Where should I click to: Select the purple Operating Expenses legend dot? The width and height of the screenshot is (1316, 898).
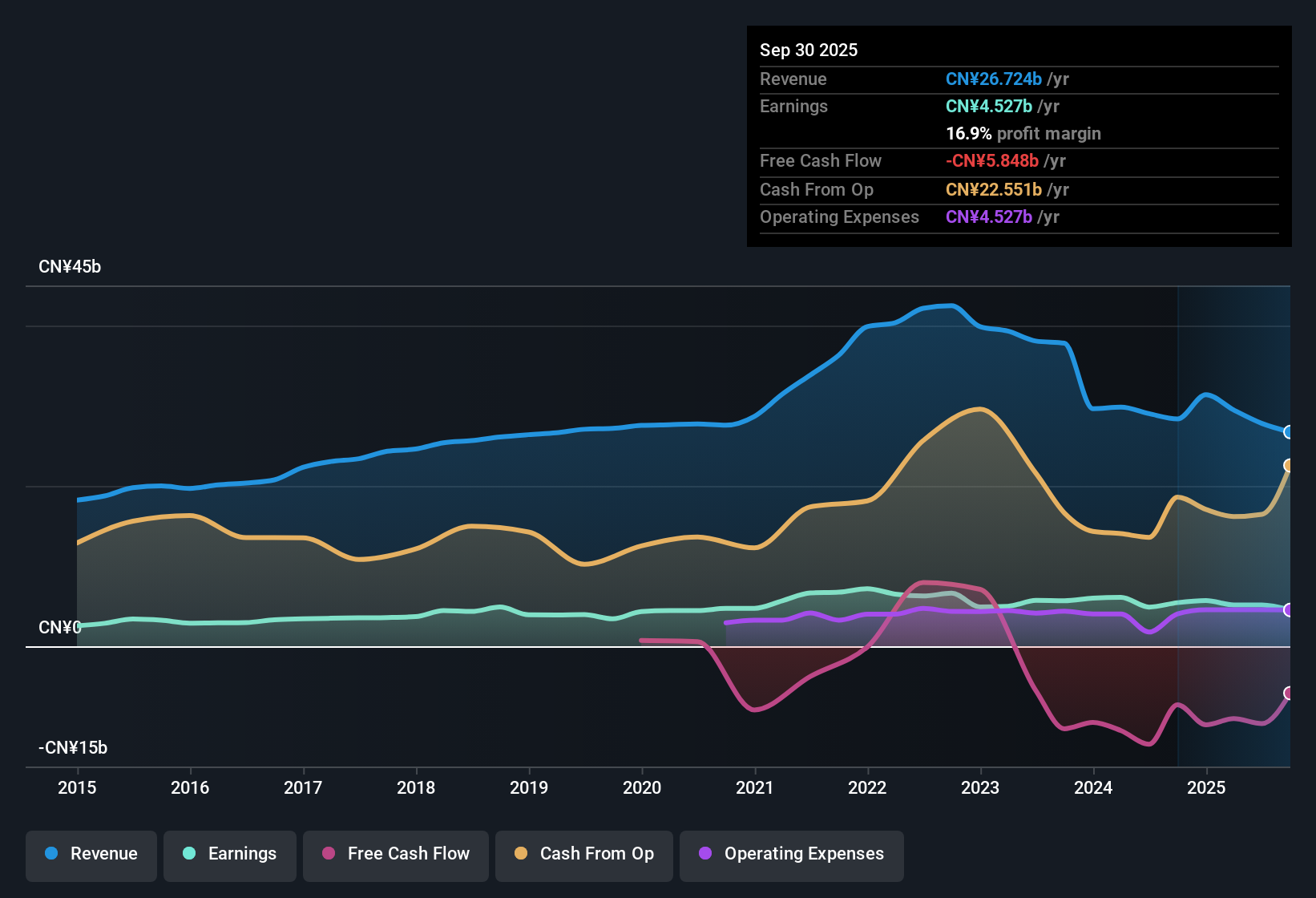pyautogui.click(x=704, y=854)
